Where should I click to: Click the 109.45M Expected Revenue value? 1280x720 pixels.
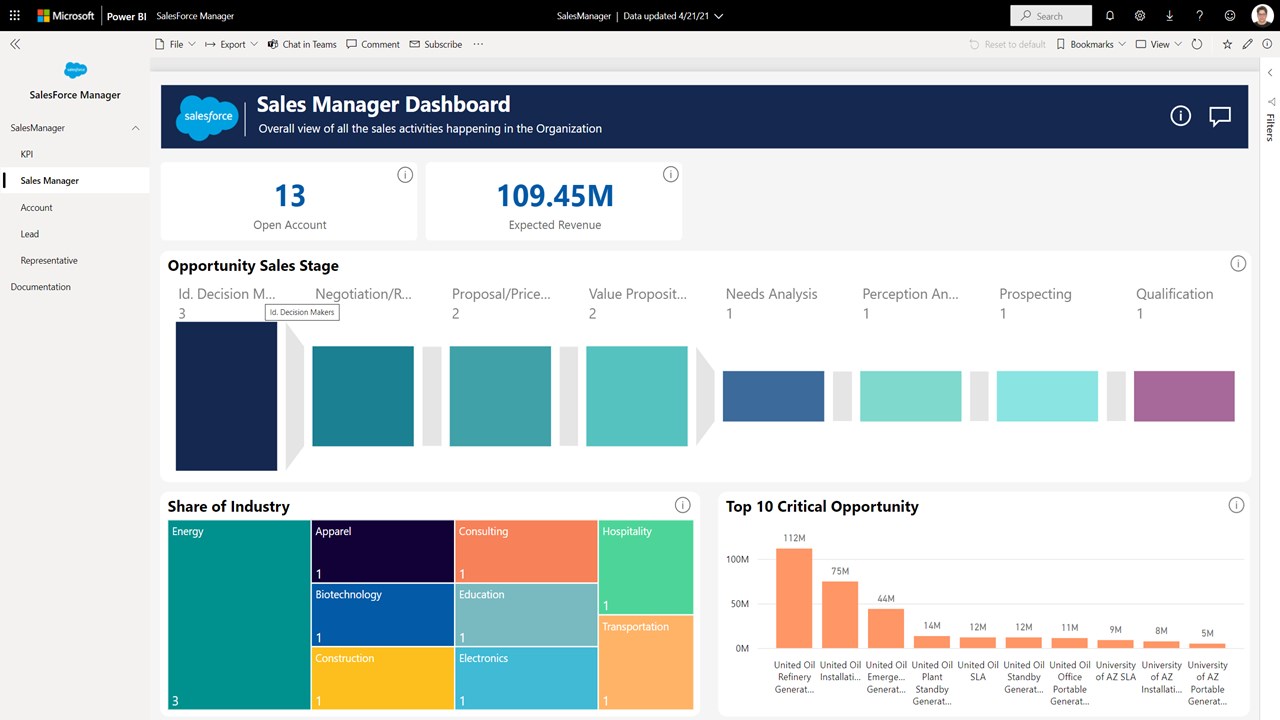(555, 195)
